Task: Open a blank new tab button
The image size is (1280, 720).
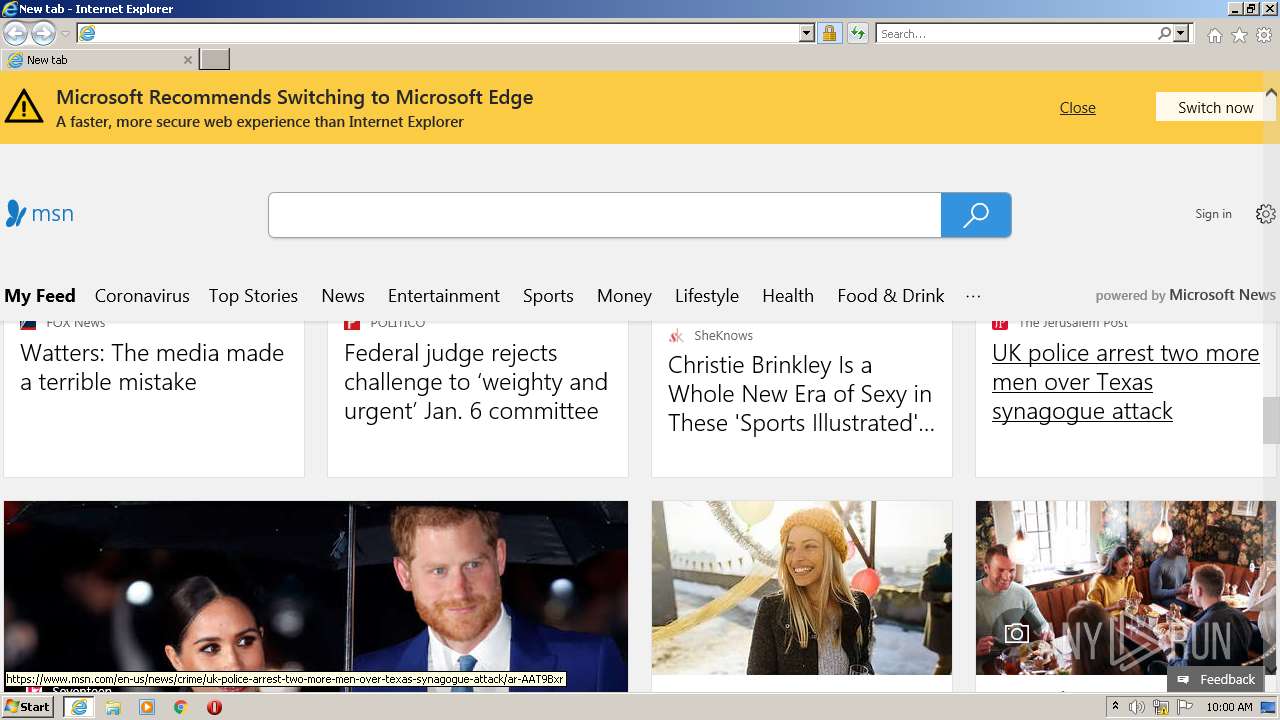Action: 214,60
